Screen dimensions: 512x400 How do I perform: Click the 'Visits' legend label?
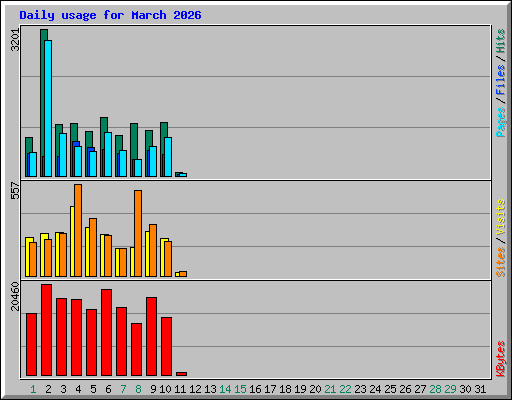501,217
